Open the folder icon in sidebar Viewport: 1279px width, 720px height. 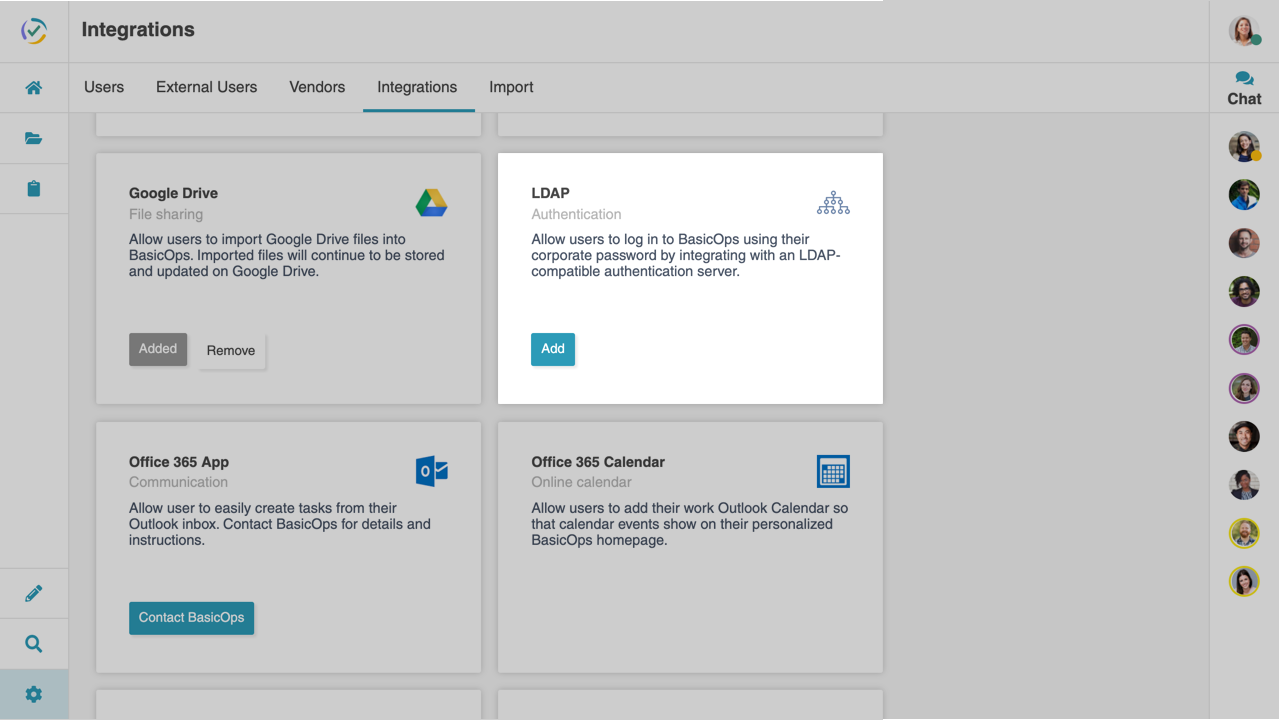click(x=34, y=138)
